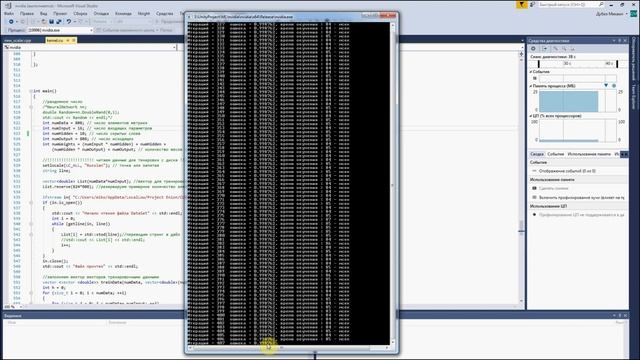This screenshot has height=360, width=640.
Task: Click the navigate backward toolbar icon
Action: coord(11,22)
